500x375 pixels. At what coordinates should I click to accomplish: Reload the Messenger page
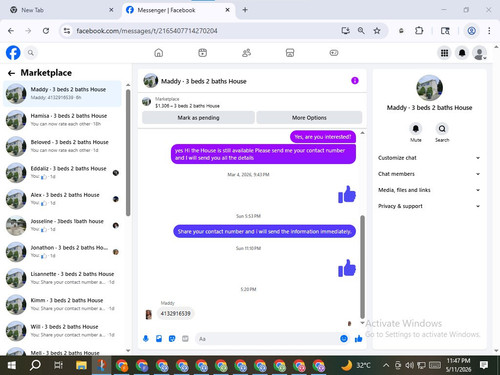click(x=46, y=31)
